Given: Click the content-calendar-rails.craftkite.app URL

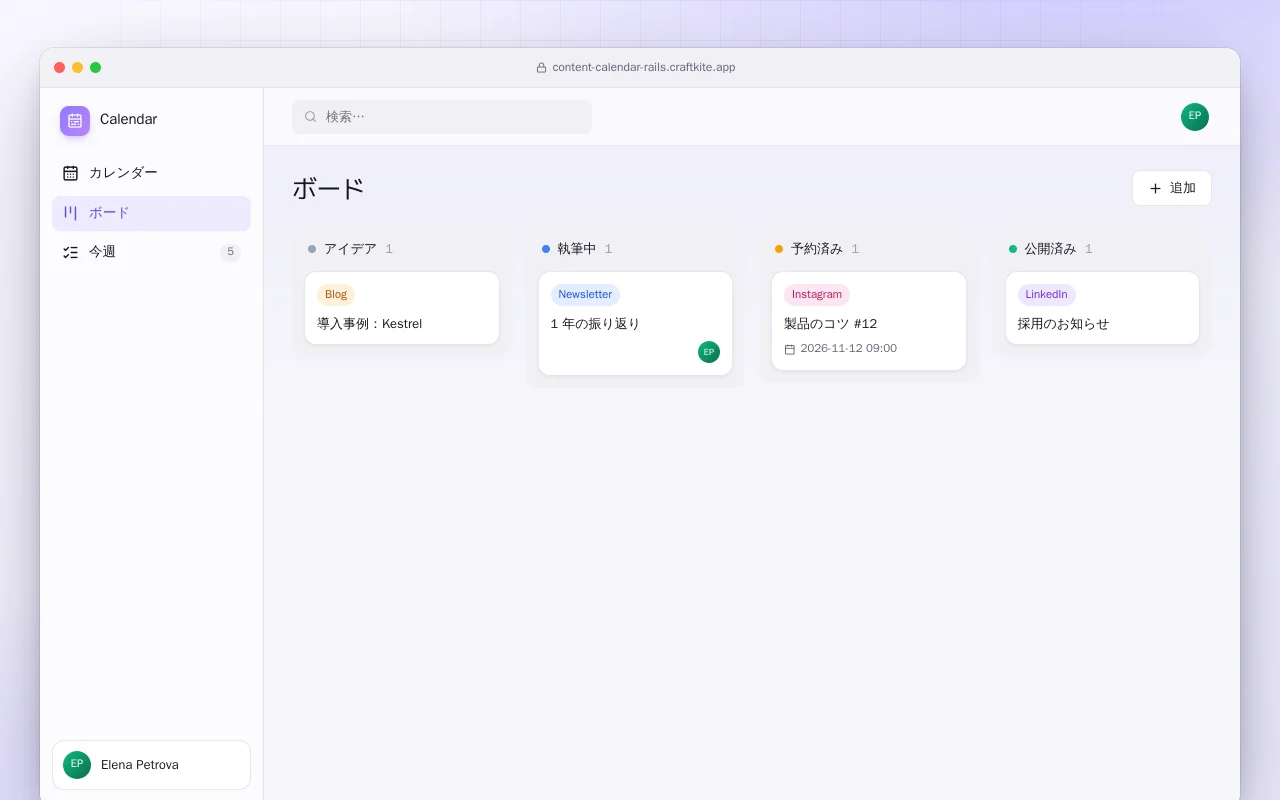Looking at the screenshot, I should click(x=644, y=68).
